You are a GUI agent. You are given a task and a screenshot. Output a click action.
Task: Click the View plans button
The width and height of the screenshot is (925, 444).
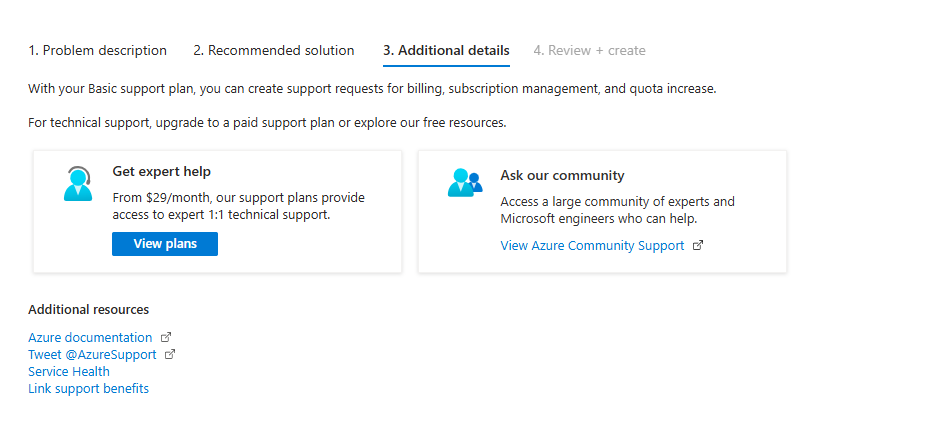pos(165,244)
